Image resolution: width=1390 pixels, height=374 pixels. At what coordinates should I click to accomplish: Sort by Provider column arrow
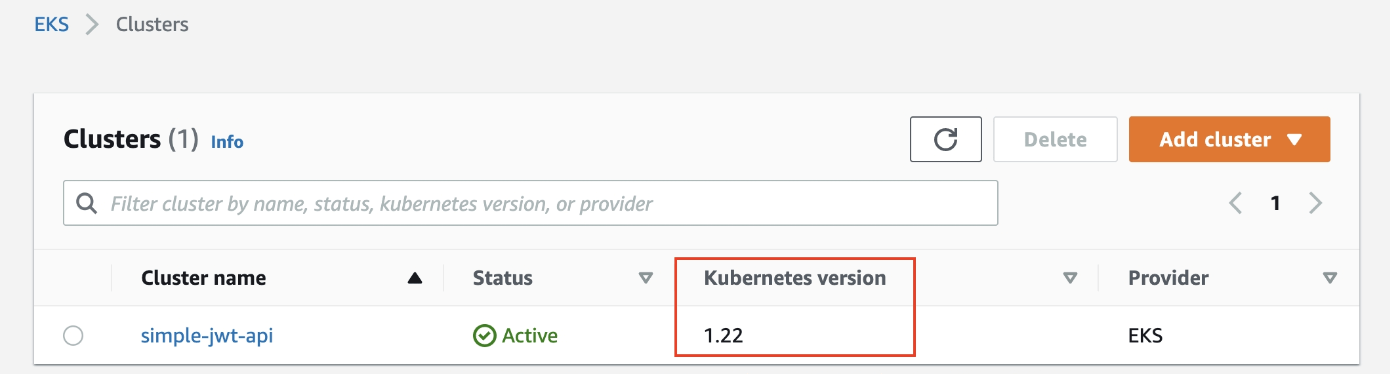pos(1329,279)
